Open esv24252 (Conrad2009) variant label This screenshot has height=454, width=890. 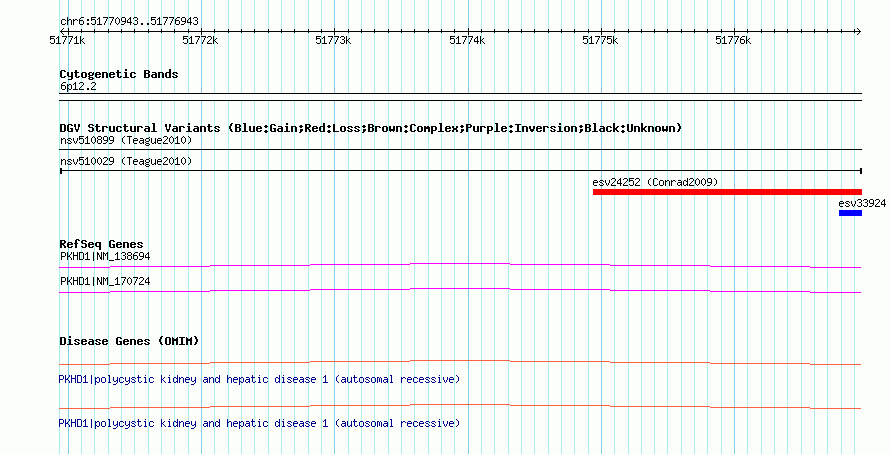655,182
